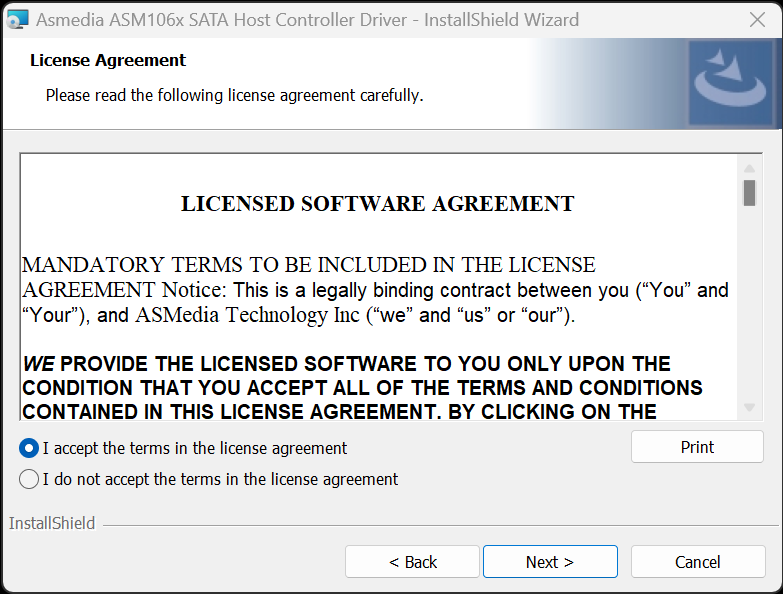Image resolution: width=783 pixels, height=594 pixels.
Task: Click the license text scrollbar thumb
Action: click(x=749, y=193)
